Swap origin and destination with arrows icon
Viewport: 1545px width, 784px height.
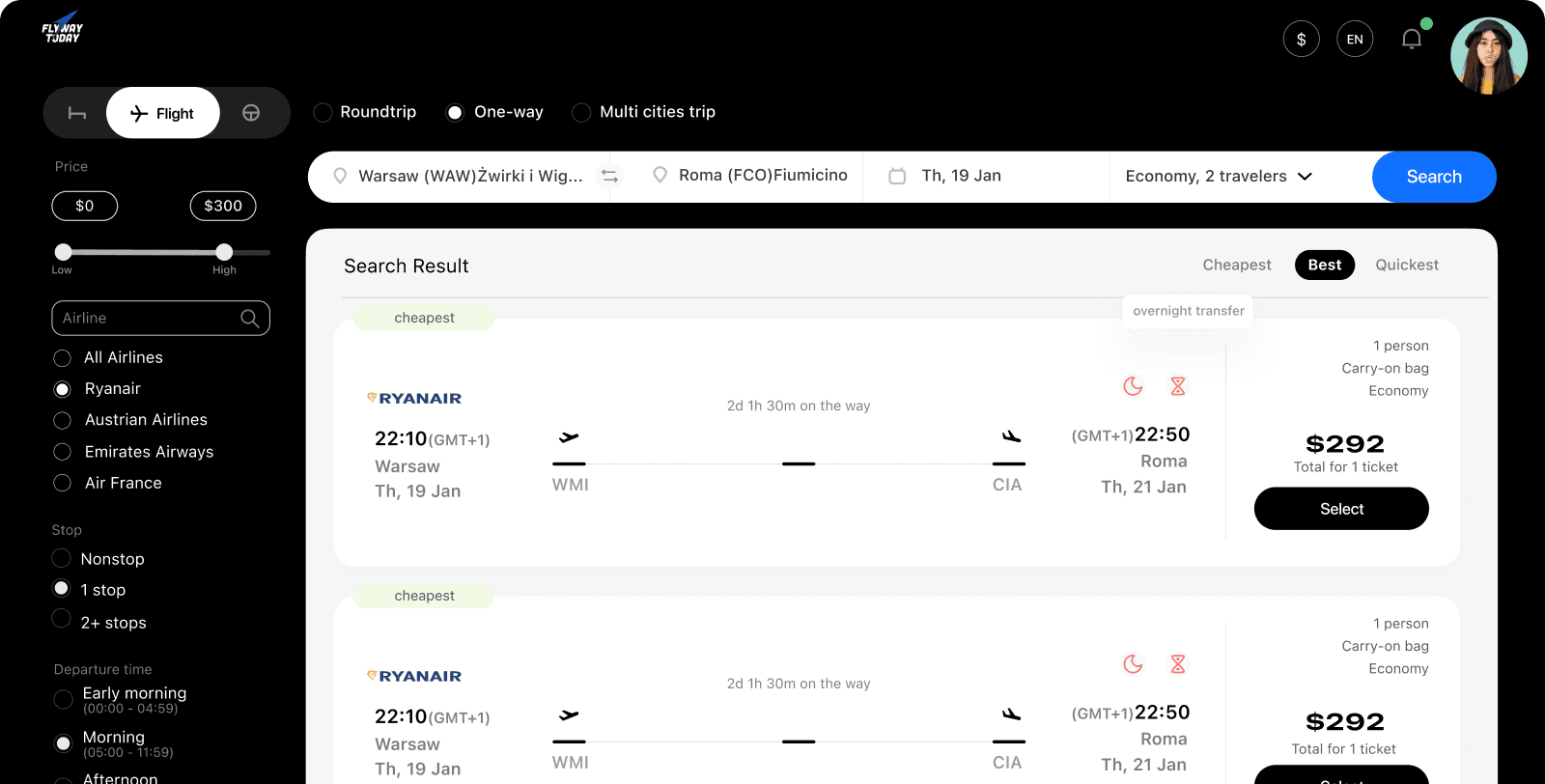pos(609,176)
